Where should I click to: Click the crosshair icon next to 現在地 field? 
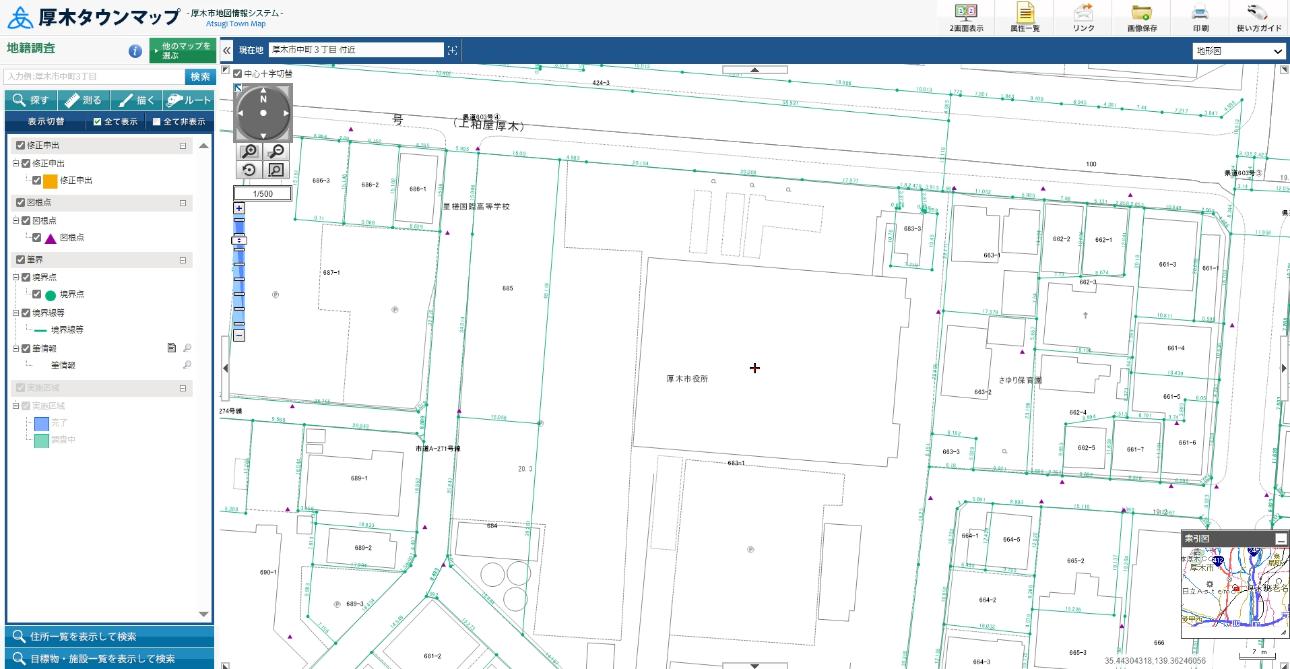pyautogui.click(x=452, y=50)
